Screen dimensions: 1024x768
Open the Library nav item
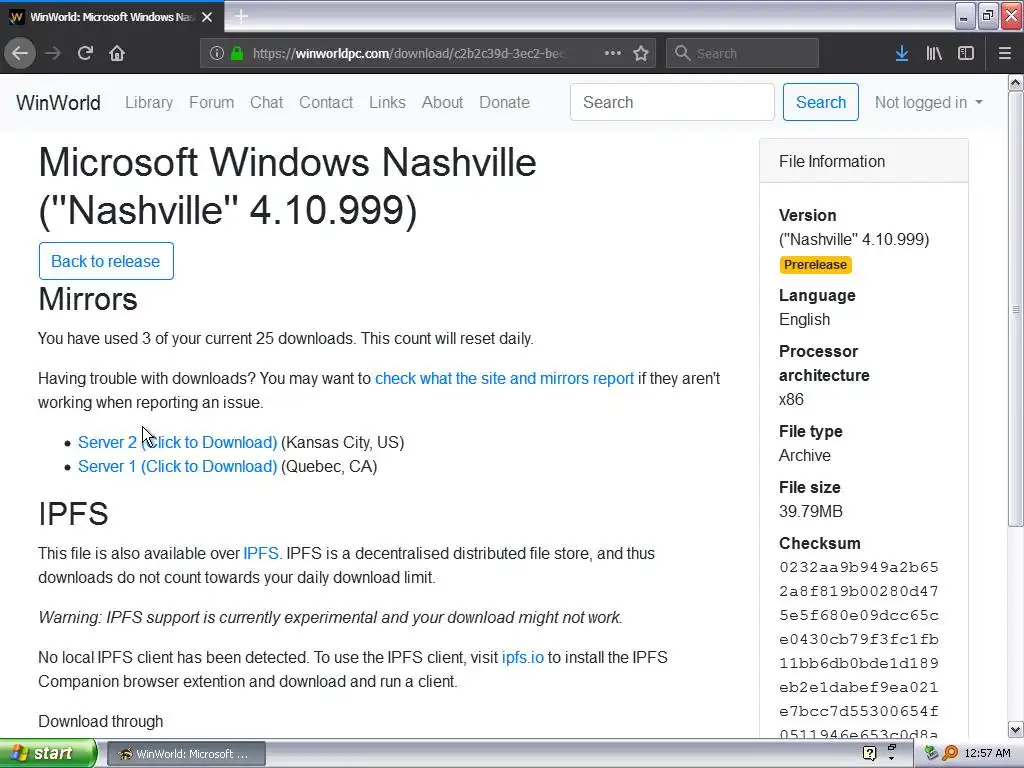pos(149,103)
